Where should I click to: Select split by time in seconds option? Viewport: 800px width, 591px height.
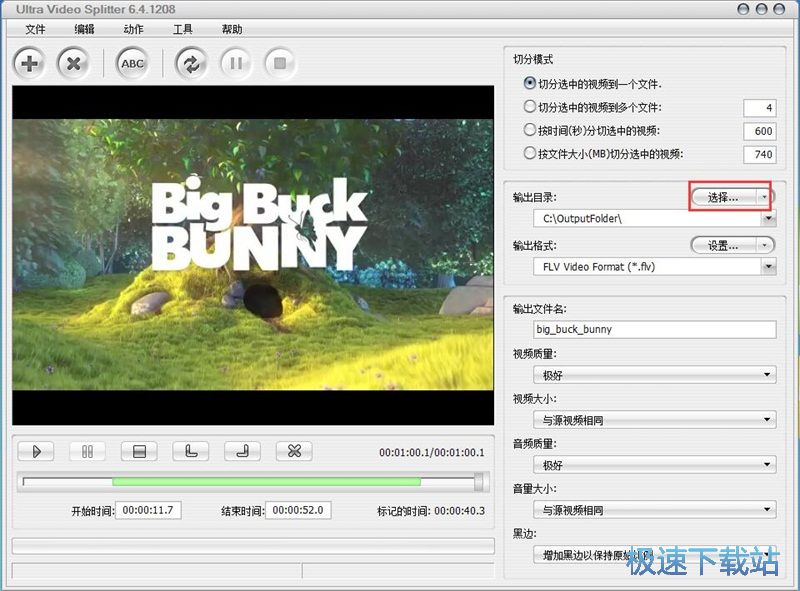point(592,131)
